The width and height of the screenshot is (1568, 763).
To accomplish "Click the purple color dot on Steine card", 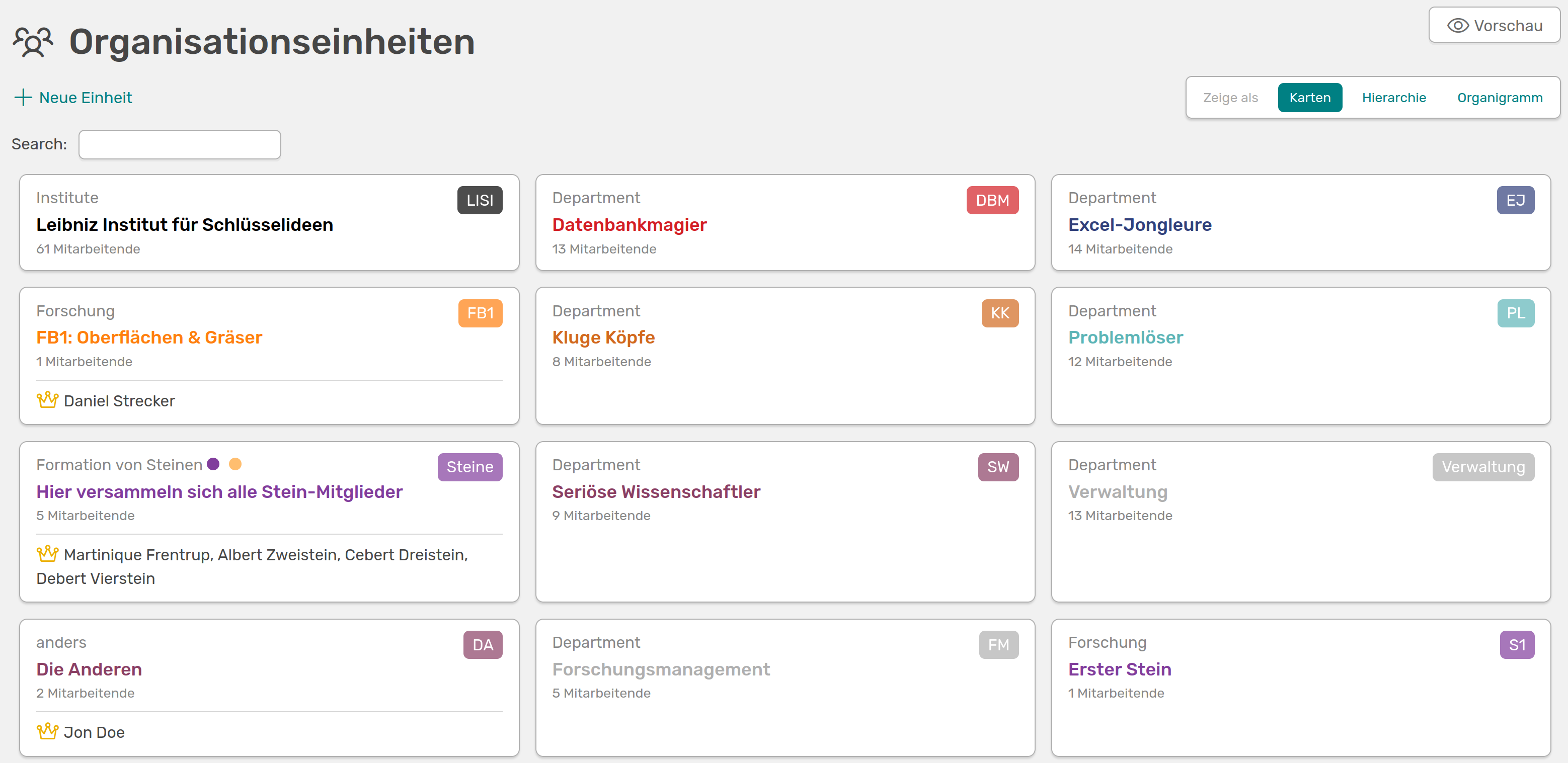I will [213, 464].
